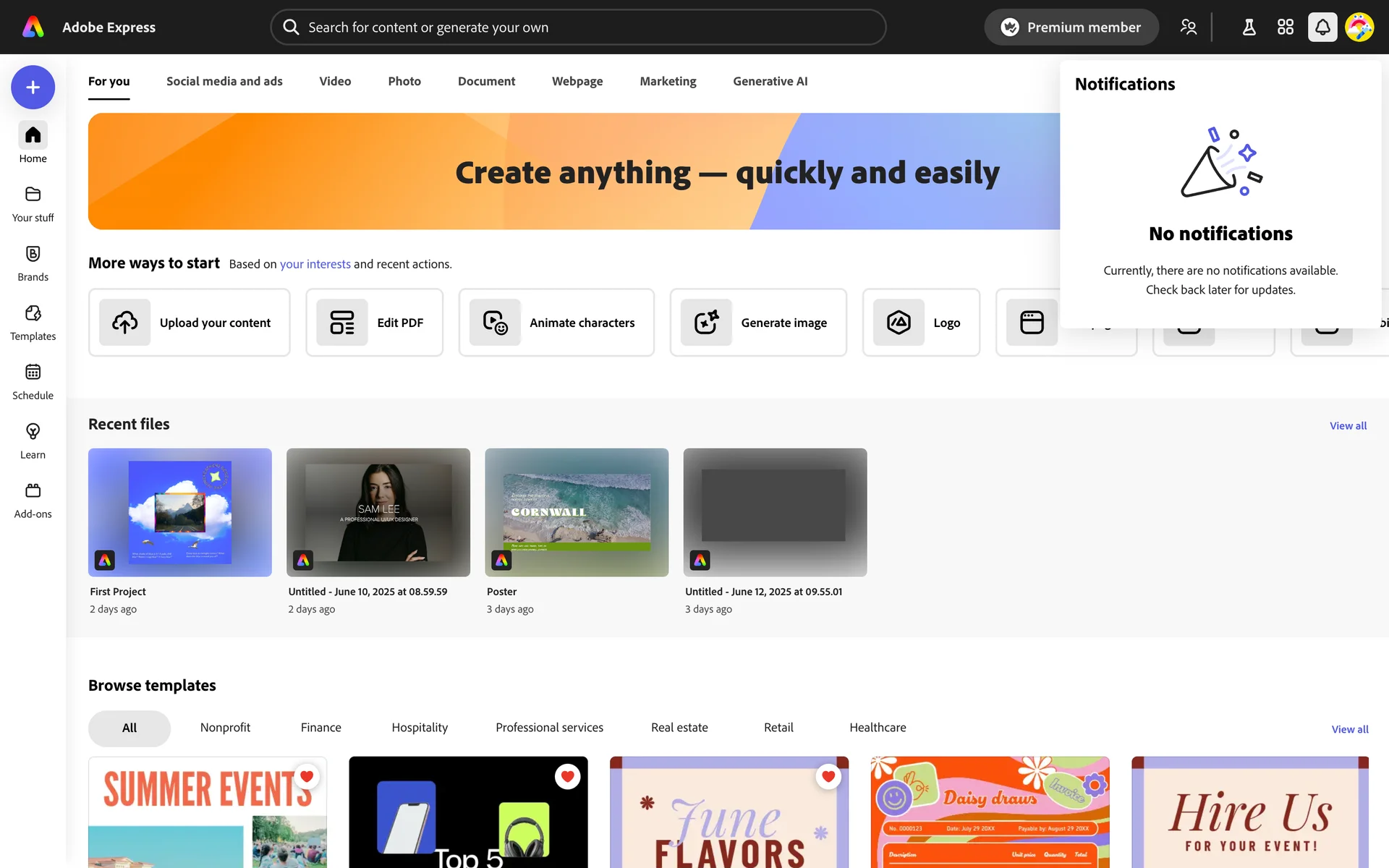Viewport: 1389px width, 868px height.
Task: Switch to Social media and ads tab
Action: coord(224,81)
